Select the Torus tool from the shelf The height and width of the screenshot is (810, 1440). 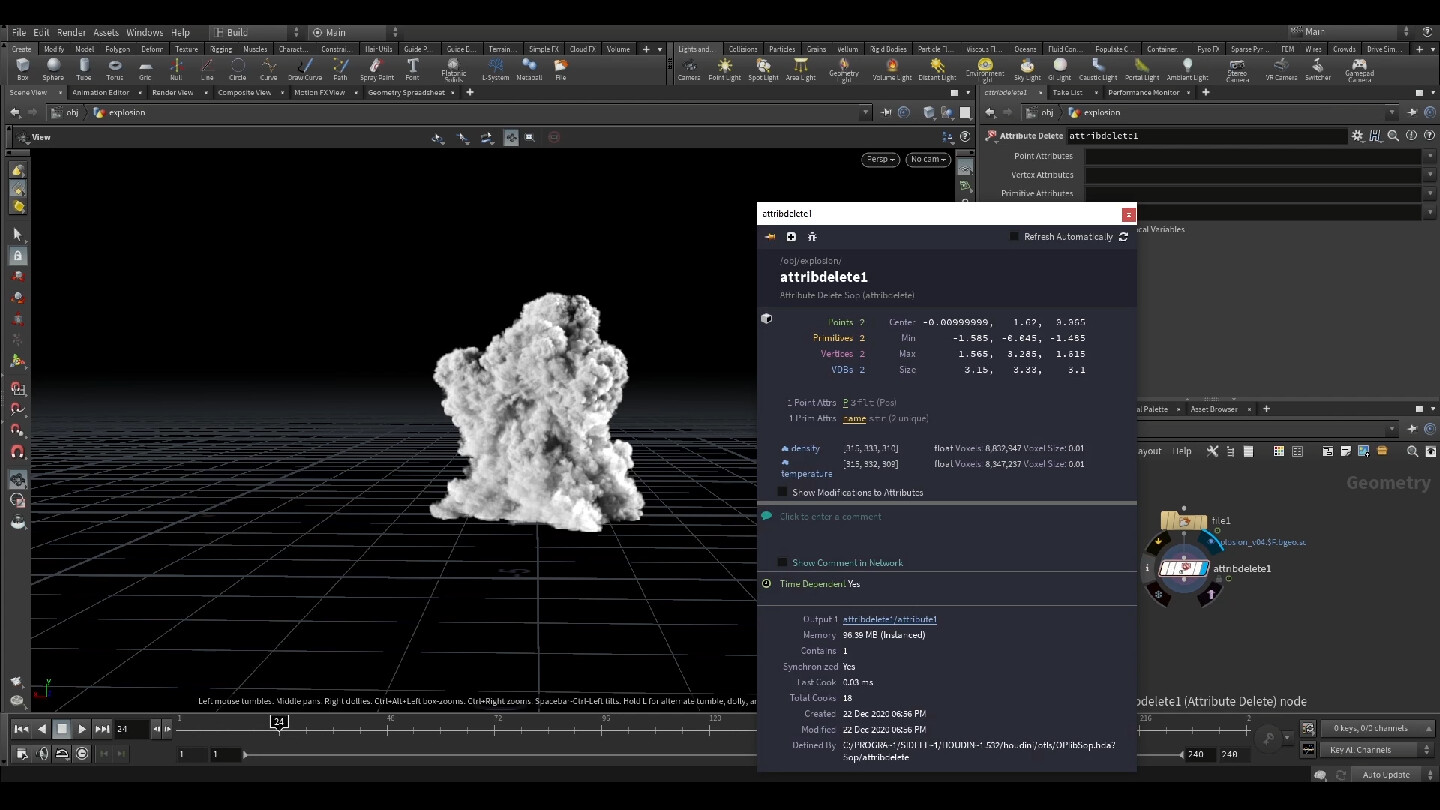pyautogui.click(x=113, y=67)
